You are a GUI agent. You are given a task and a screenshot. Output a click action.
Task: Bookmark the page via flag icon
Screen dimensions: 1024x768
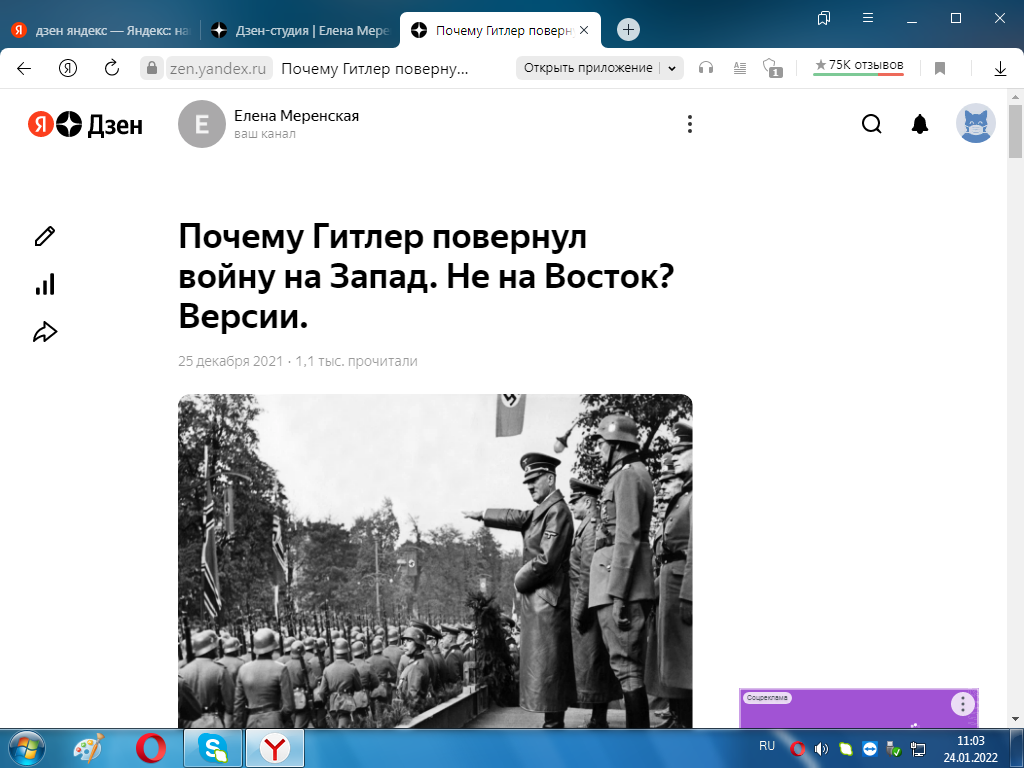pyautogui.click(x=940, y=68)
